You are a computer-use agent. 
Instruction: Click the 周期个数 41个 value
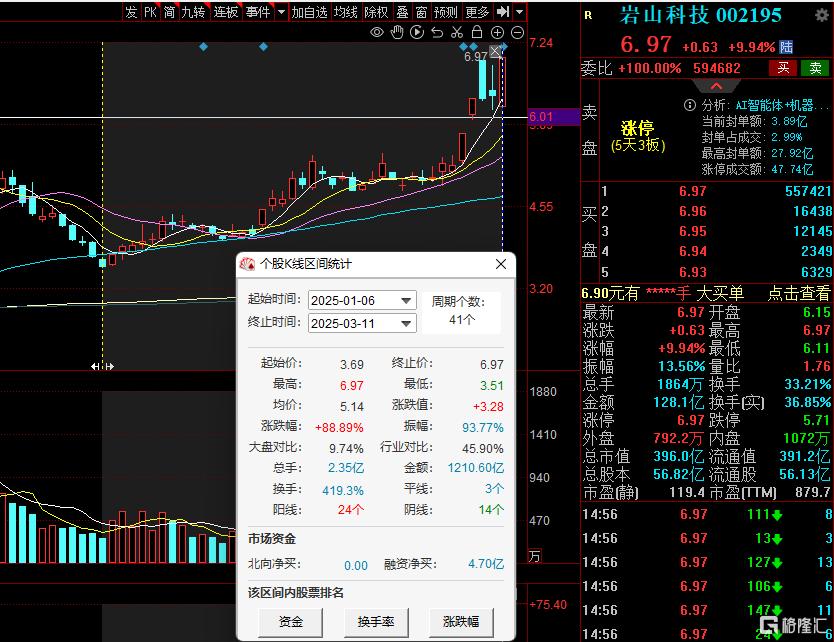point(462,320)
